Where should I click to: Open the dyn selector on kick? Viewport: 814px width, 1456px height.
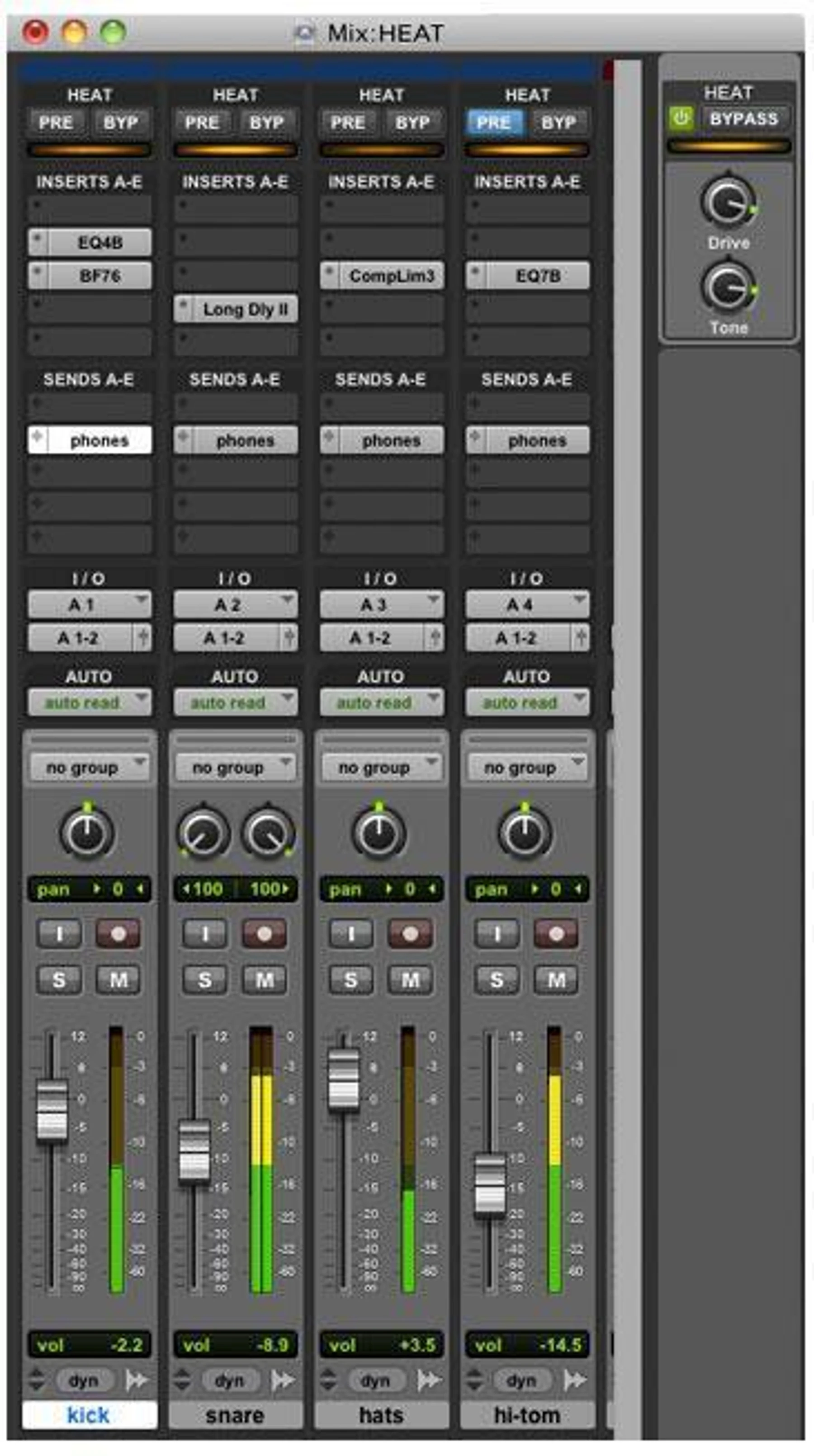click(x=84, y=1381)
